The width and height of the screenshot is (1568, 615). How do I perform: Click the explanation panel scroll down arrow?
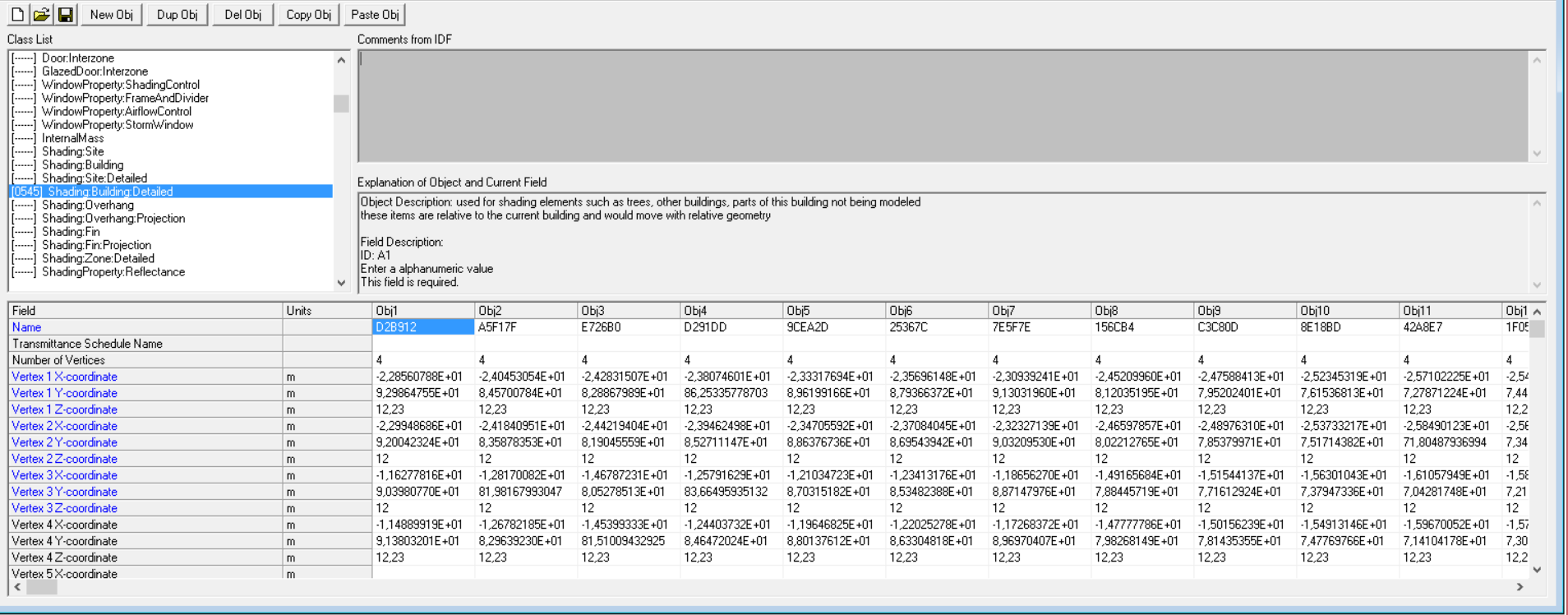coord(1537,284)
